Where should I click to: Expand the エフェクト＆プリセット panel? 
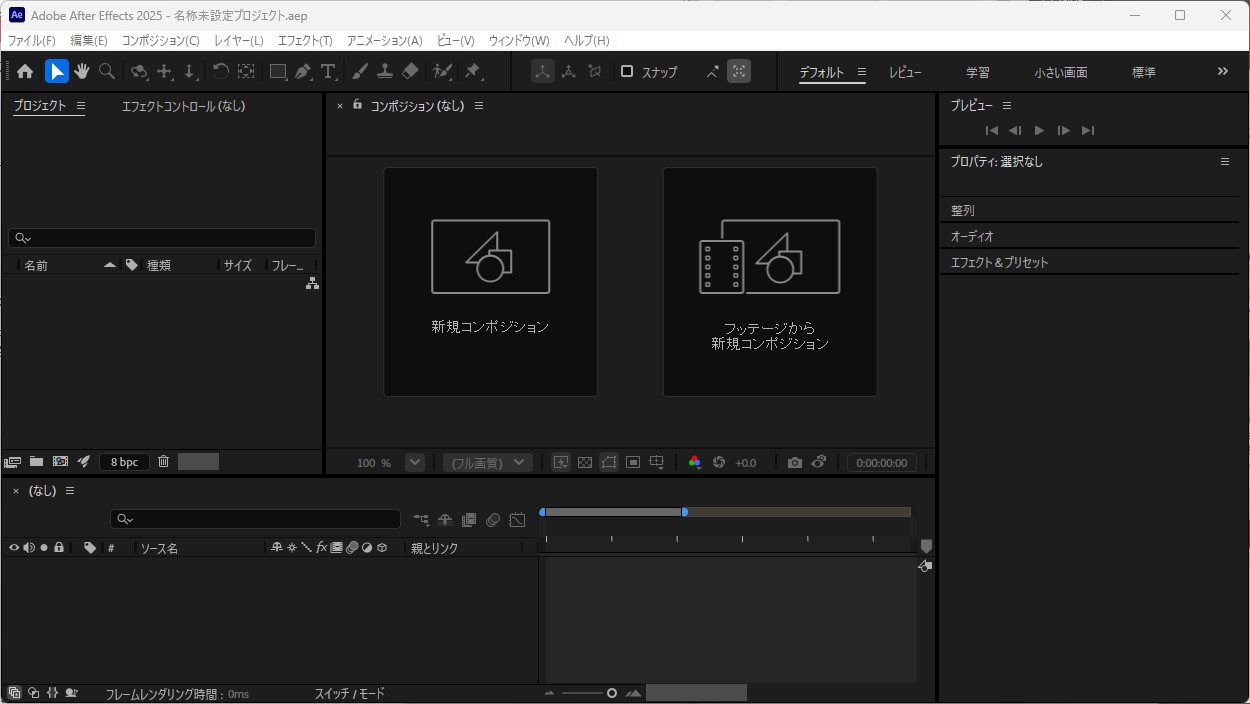click(1000, 262)
